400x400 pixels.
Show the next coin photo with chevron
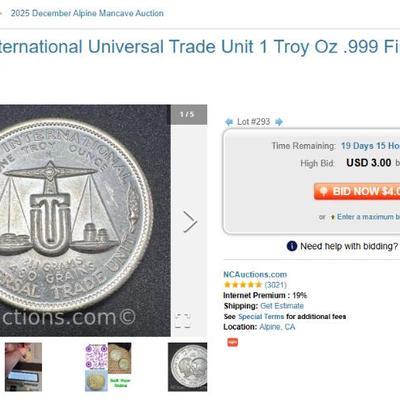190,221
